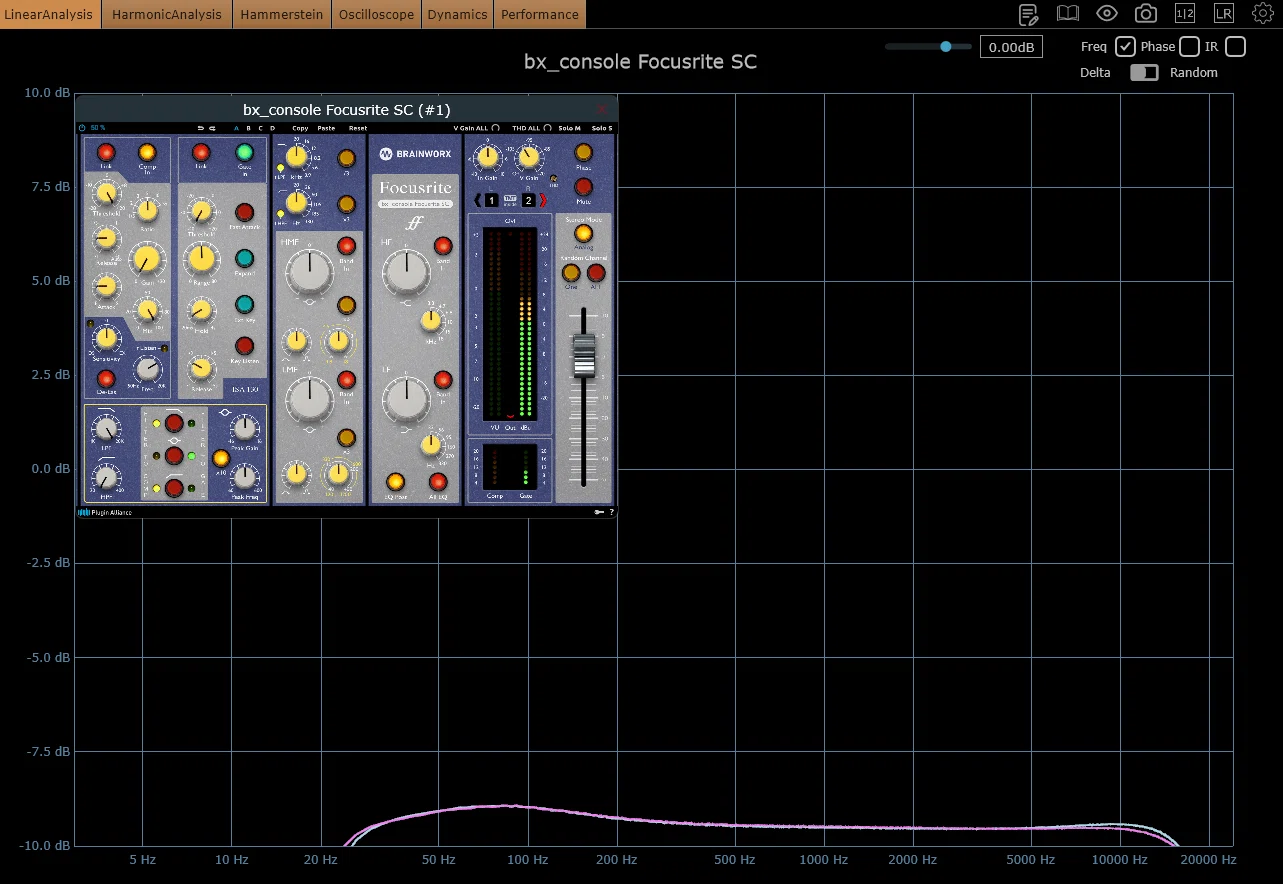Toggle the channel Mute button
Screen dimensions: 1283x884
pyautogui.click(x=583, y=186)
